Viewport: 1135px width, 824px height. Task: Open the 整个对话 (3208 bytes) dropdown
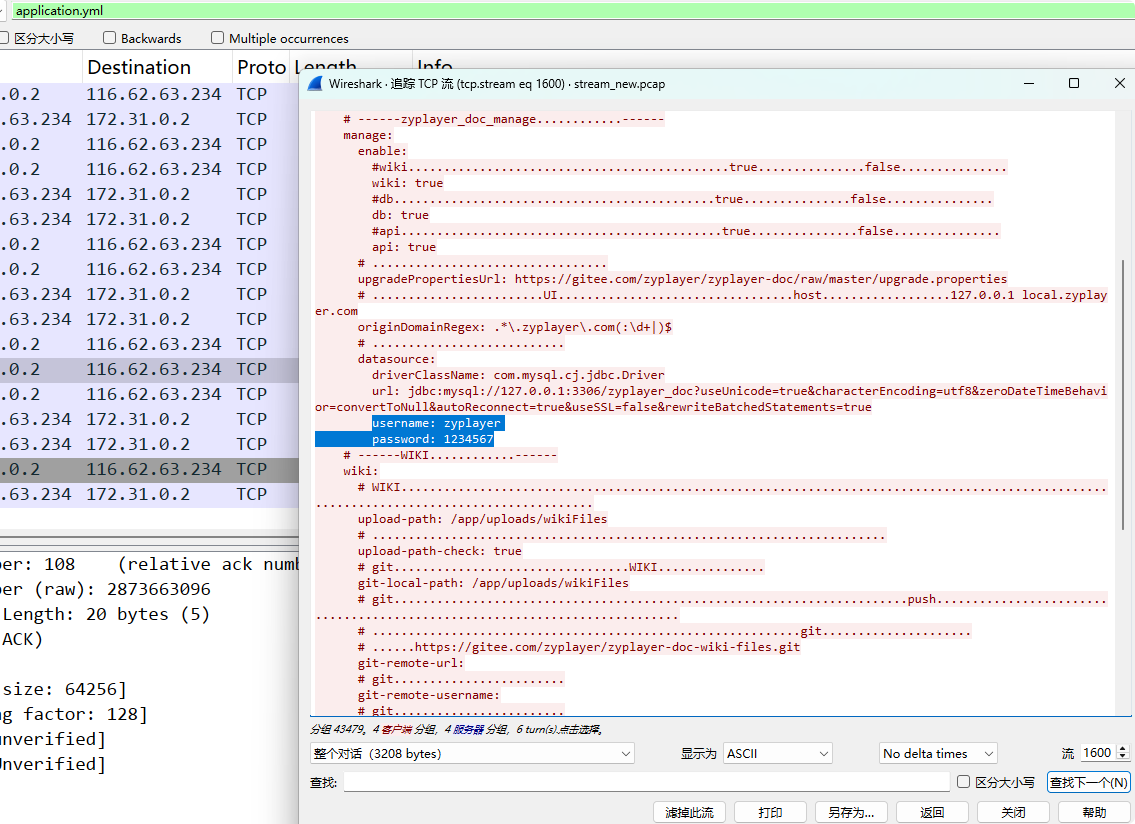[x=472, y=753]
